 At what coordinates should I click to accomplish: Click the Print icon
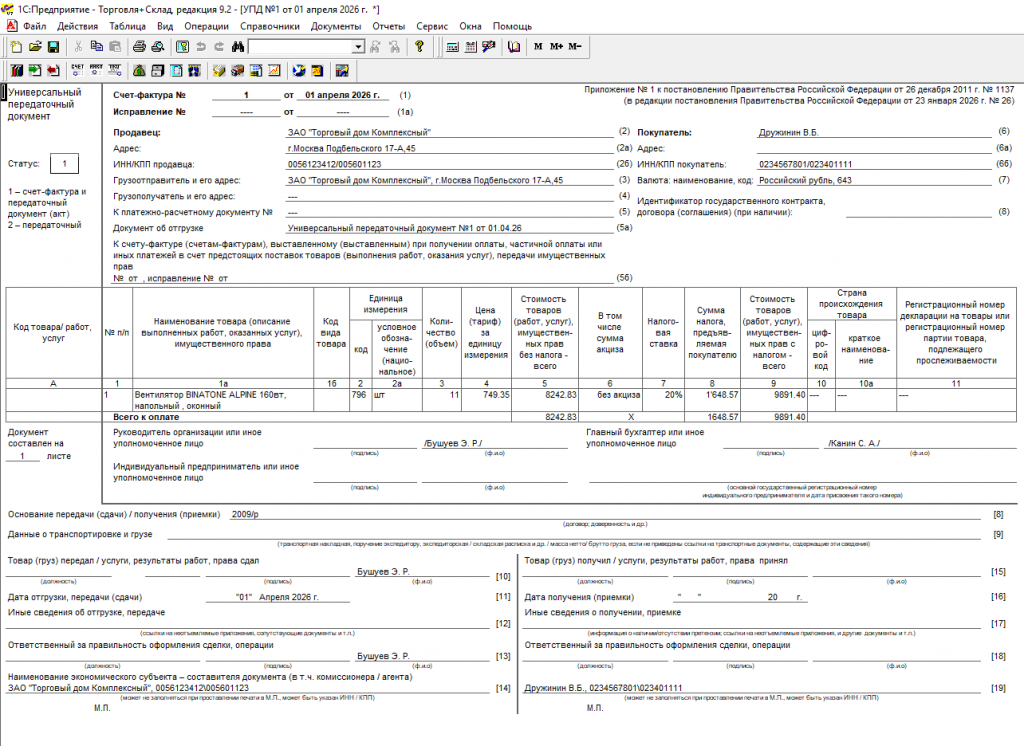(x=139, y=46)
